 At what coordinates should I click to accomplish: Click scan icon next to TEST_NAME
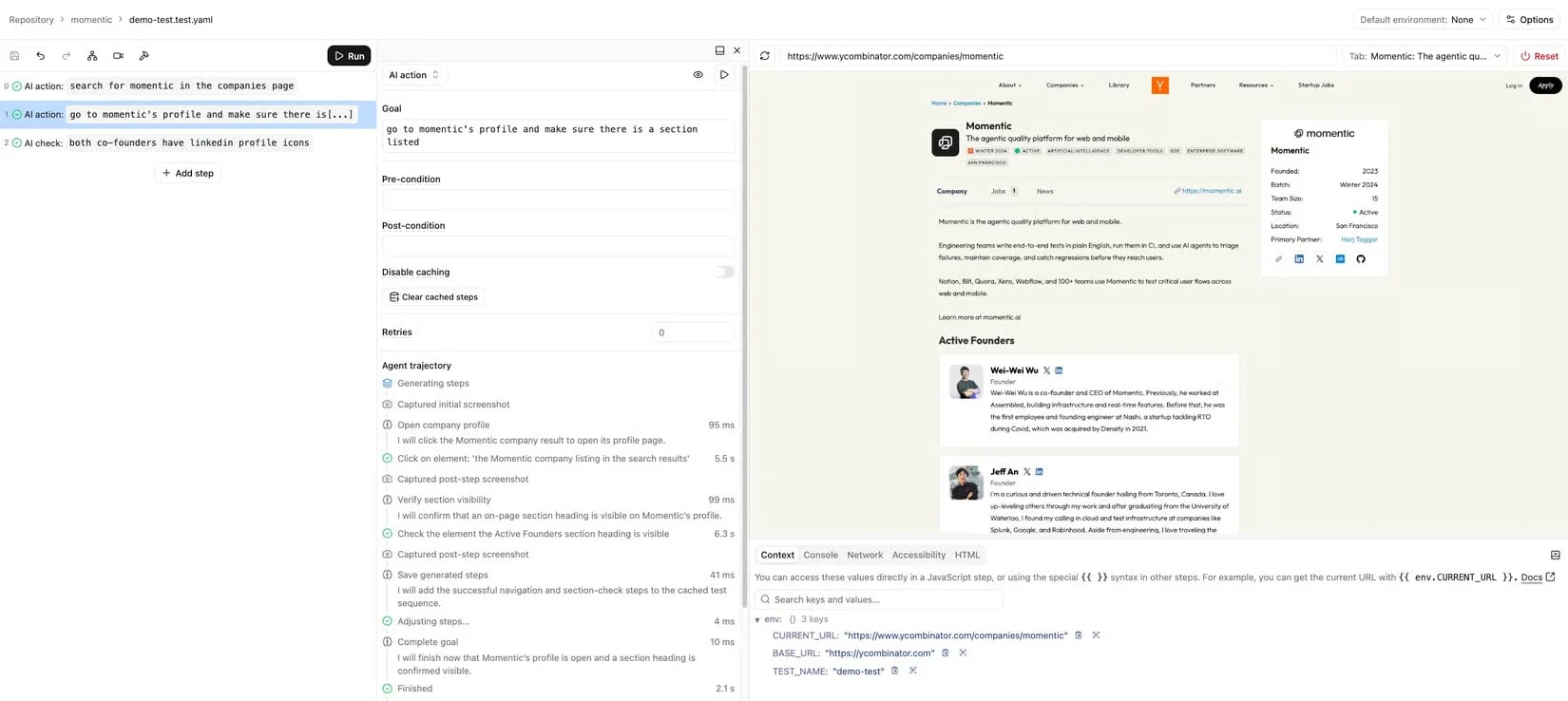[912, 672]
